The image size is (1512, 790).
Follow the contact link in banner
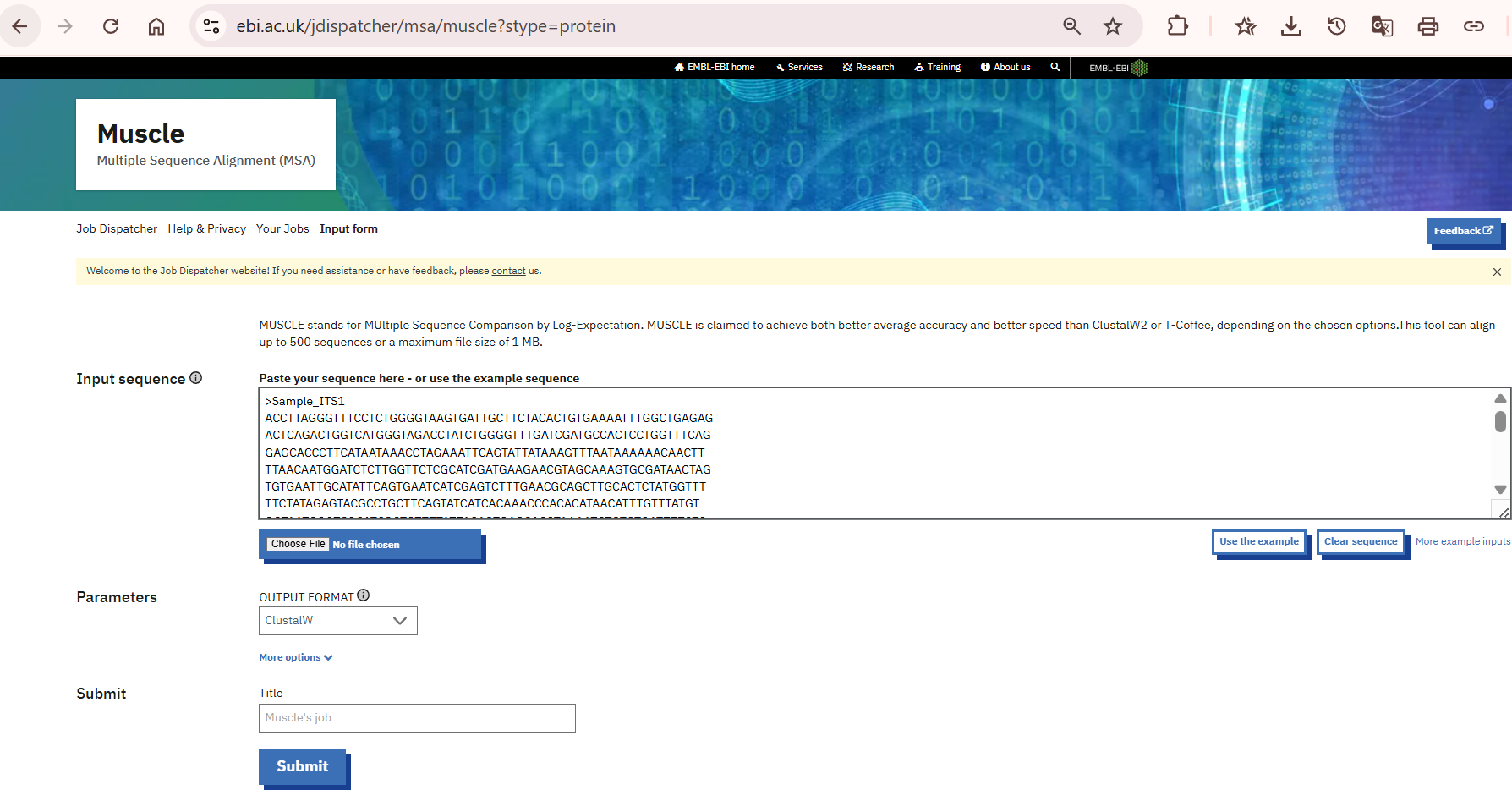[x=508, y=271]
